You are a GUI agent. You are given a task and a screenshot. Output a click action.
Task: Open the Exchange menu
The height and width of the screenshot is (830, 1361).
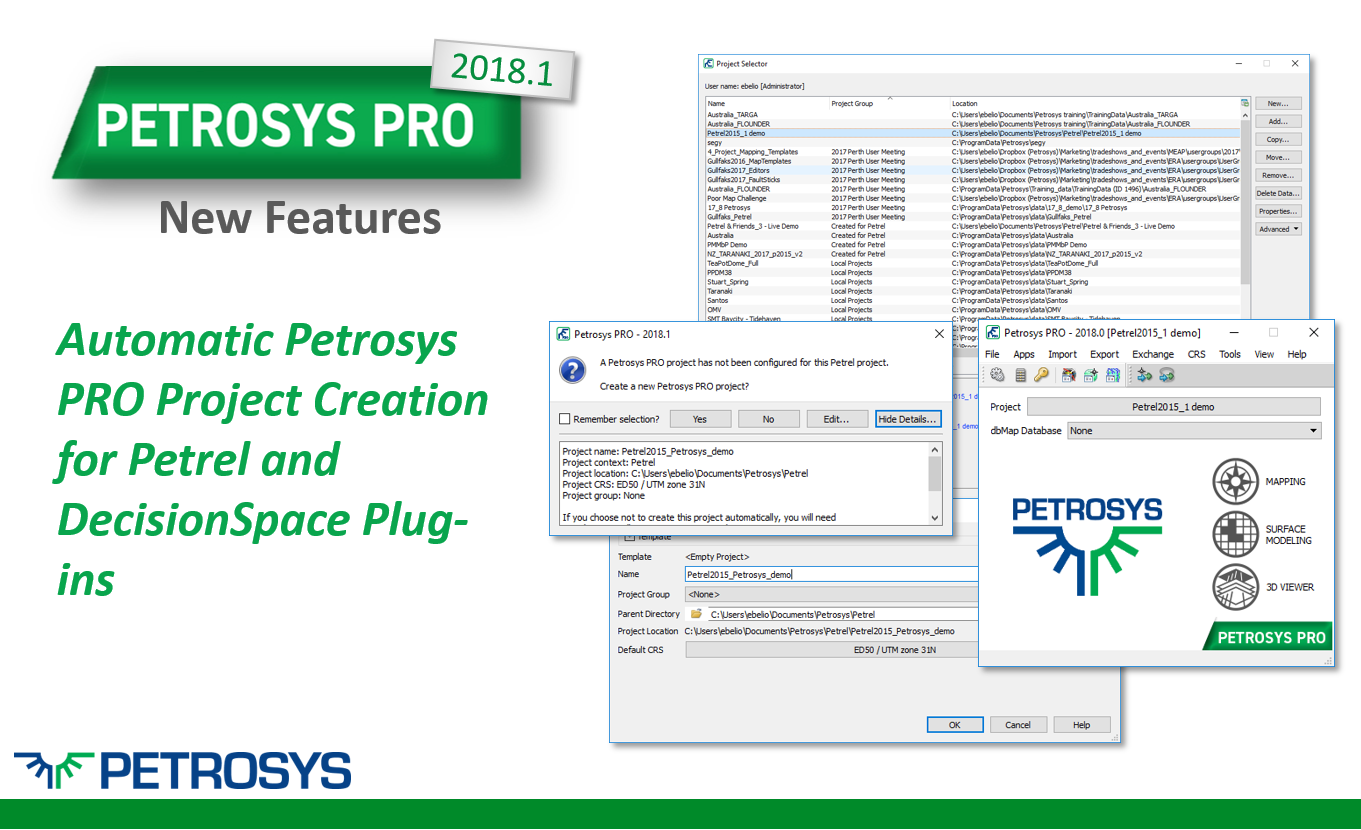coord(1153,354)
